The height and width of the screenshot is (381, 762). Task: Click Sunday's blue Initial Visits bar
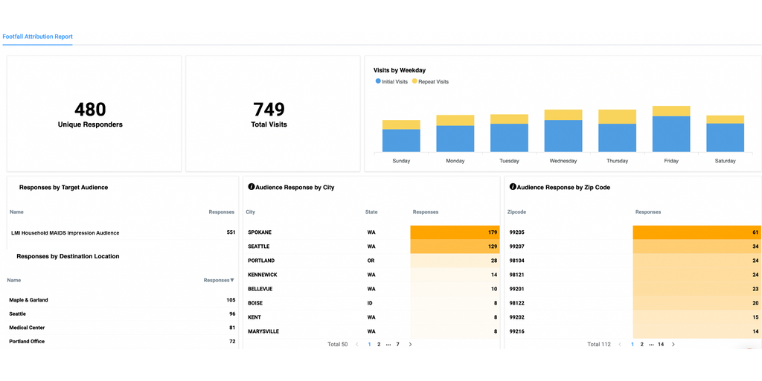coord(401,140)
